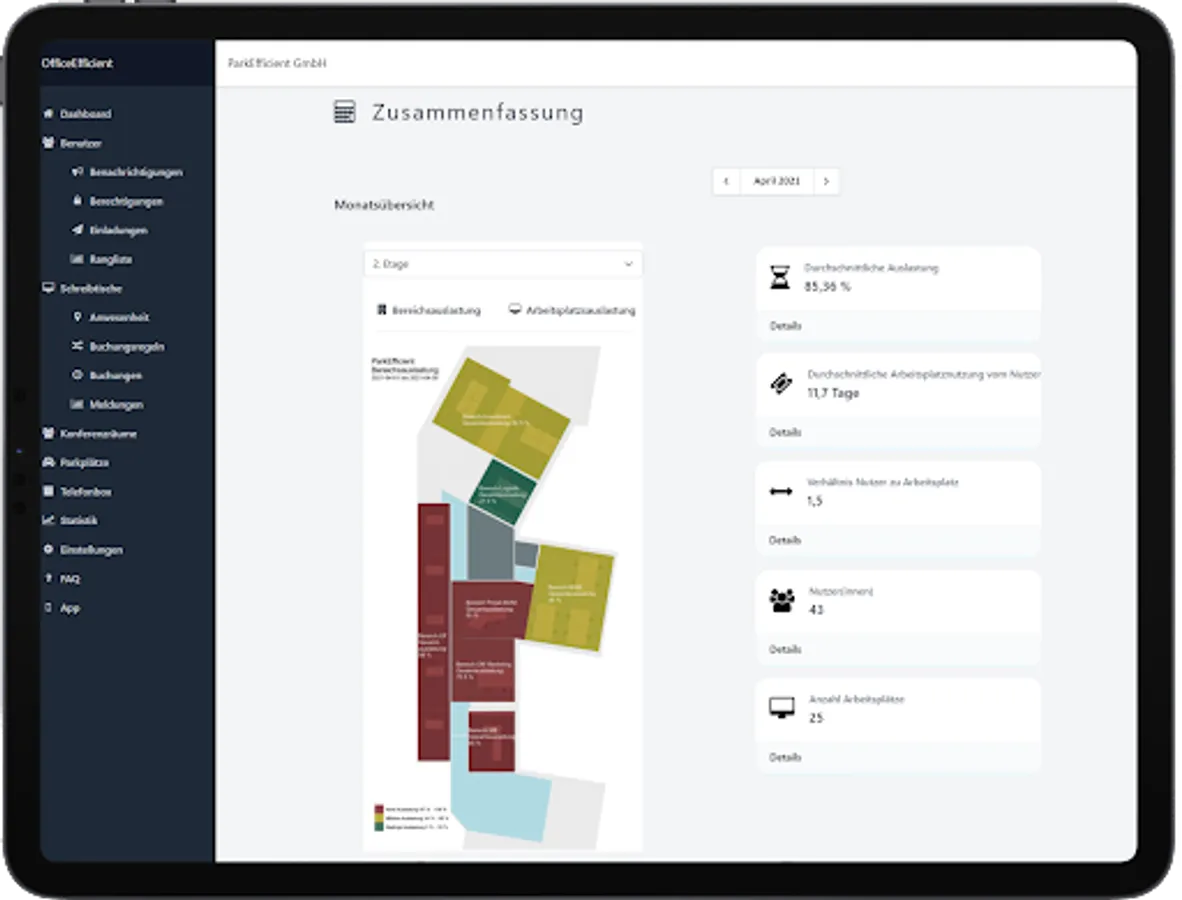
Task: Click the Benutzer users icon
Action: point(49,142)
